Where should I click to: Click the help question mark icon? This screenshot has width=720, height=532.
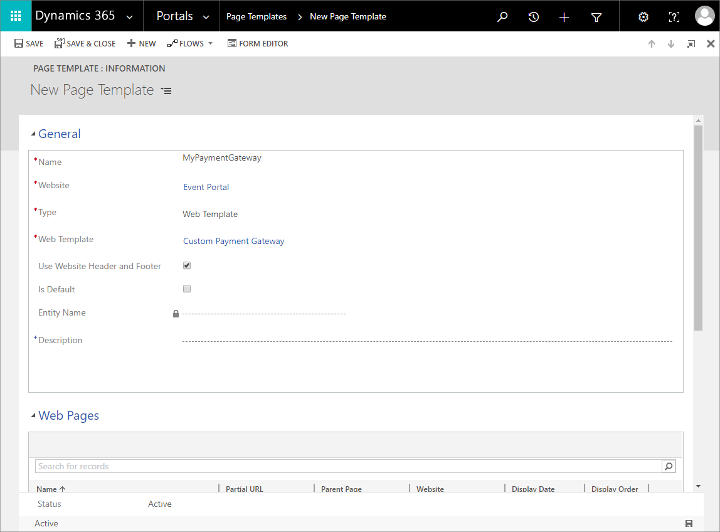[x=673, y=17]
